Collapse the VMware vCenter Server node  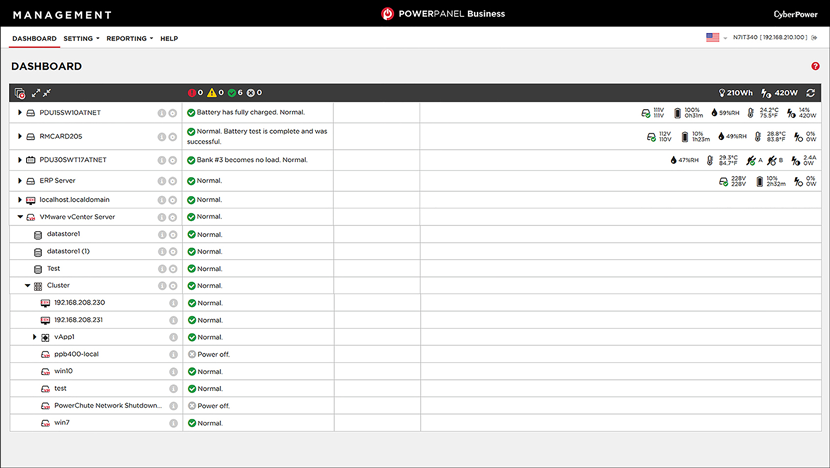click(x=20, y=217)
